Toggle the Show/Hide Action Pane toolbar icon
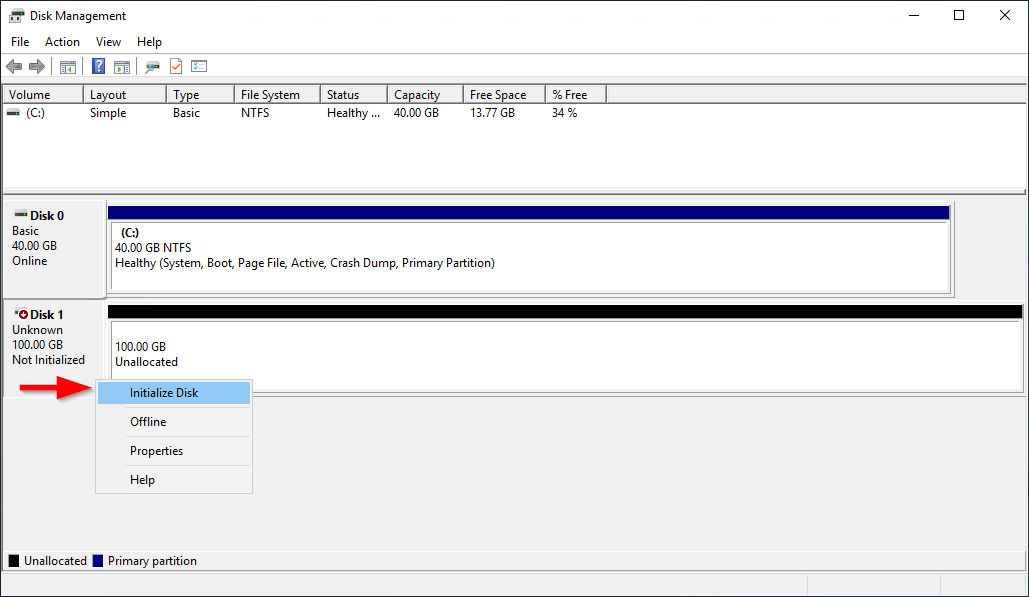Viewport: 1029px width, 597px height. pos(121,66)
